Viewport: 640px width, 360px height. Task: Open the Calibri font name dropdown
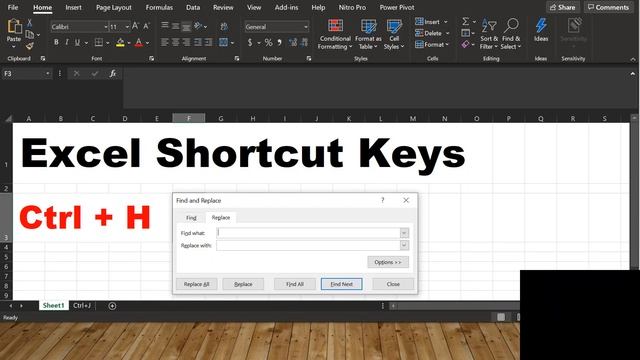pos(105,27)
